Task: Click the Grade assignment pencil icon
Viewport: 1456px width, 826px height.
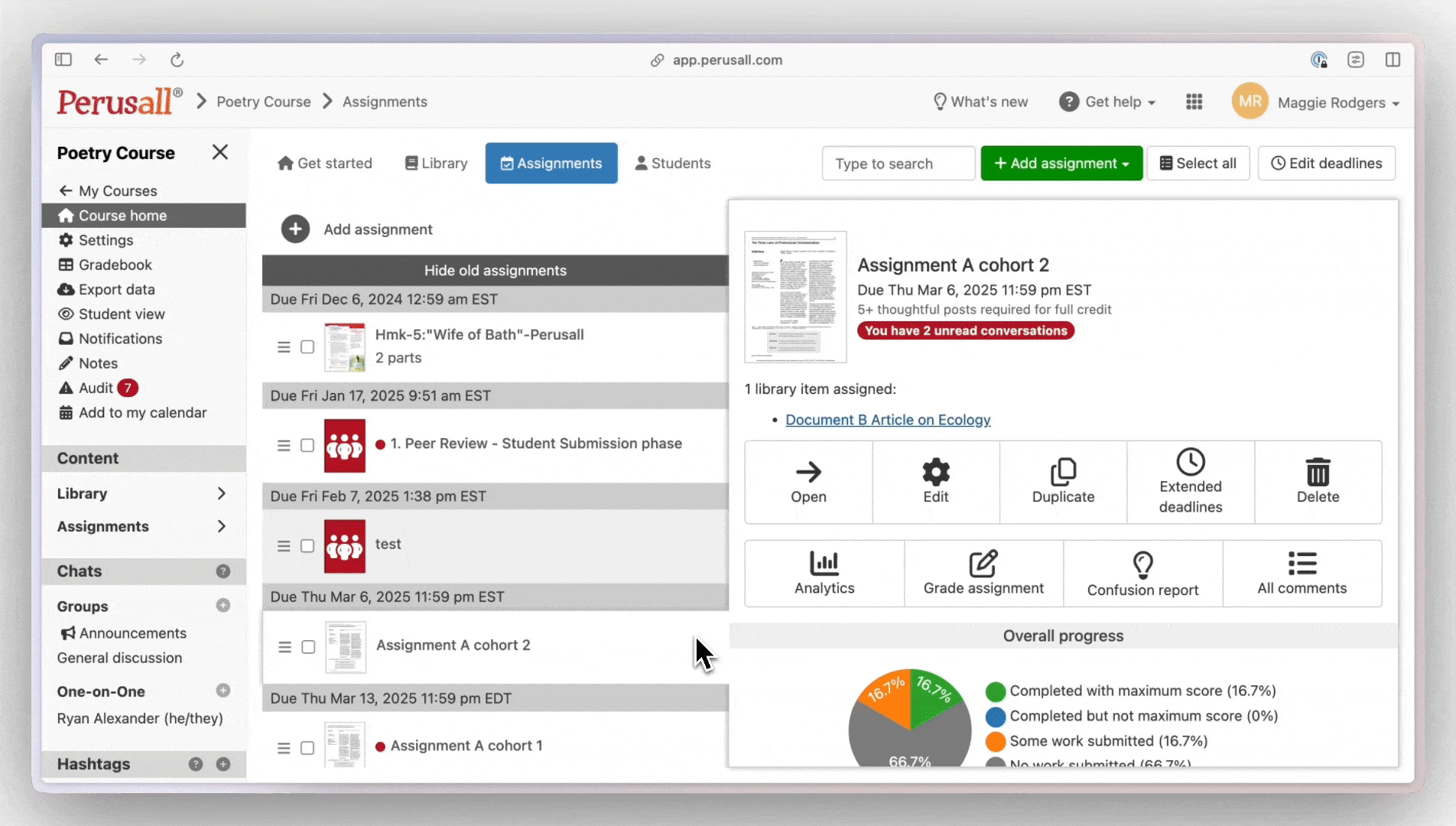Action: 983,564
